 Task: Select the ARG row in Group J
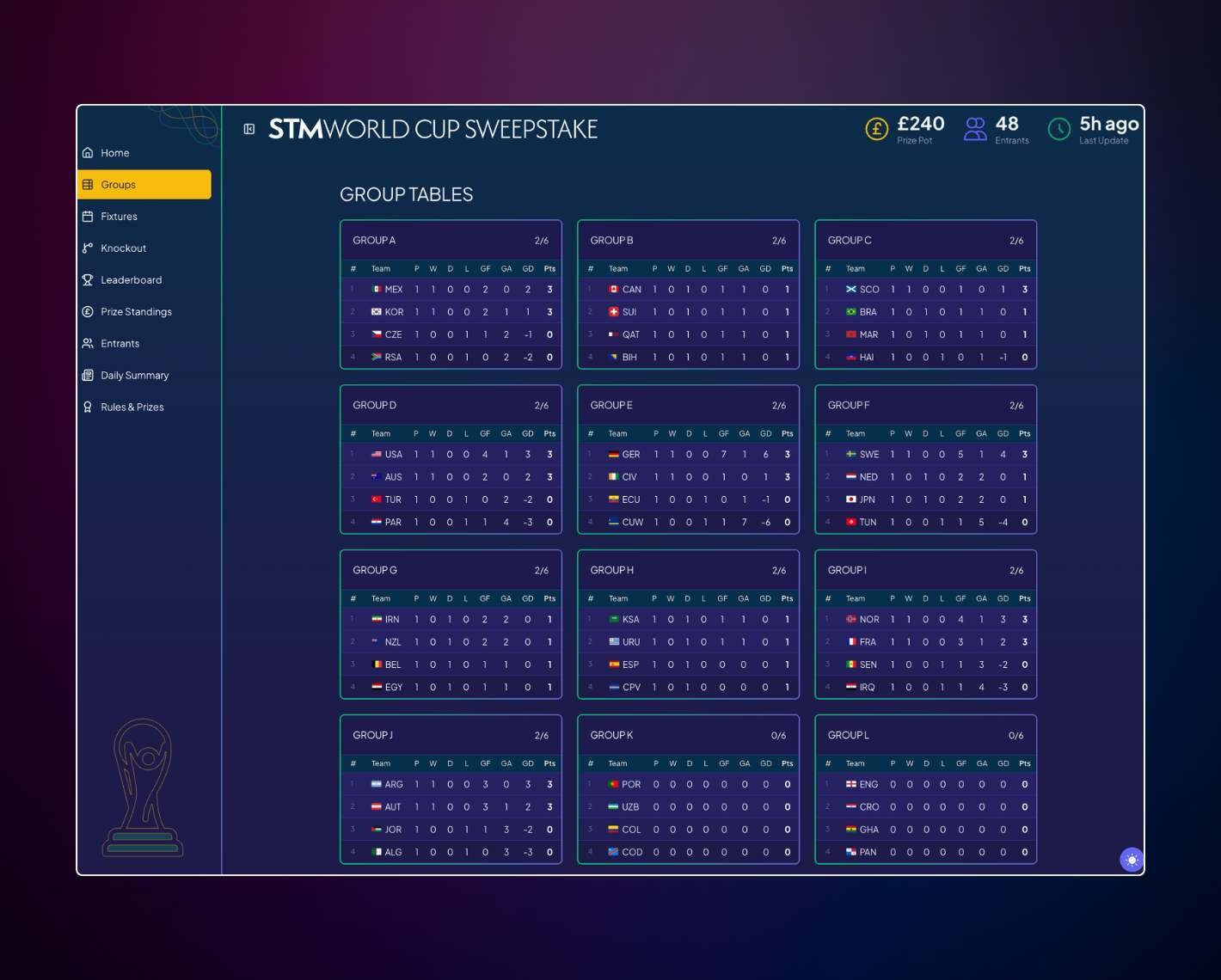pyautogui.click(x=451, y=785)
